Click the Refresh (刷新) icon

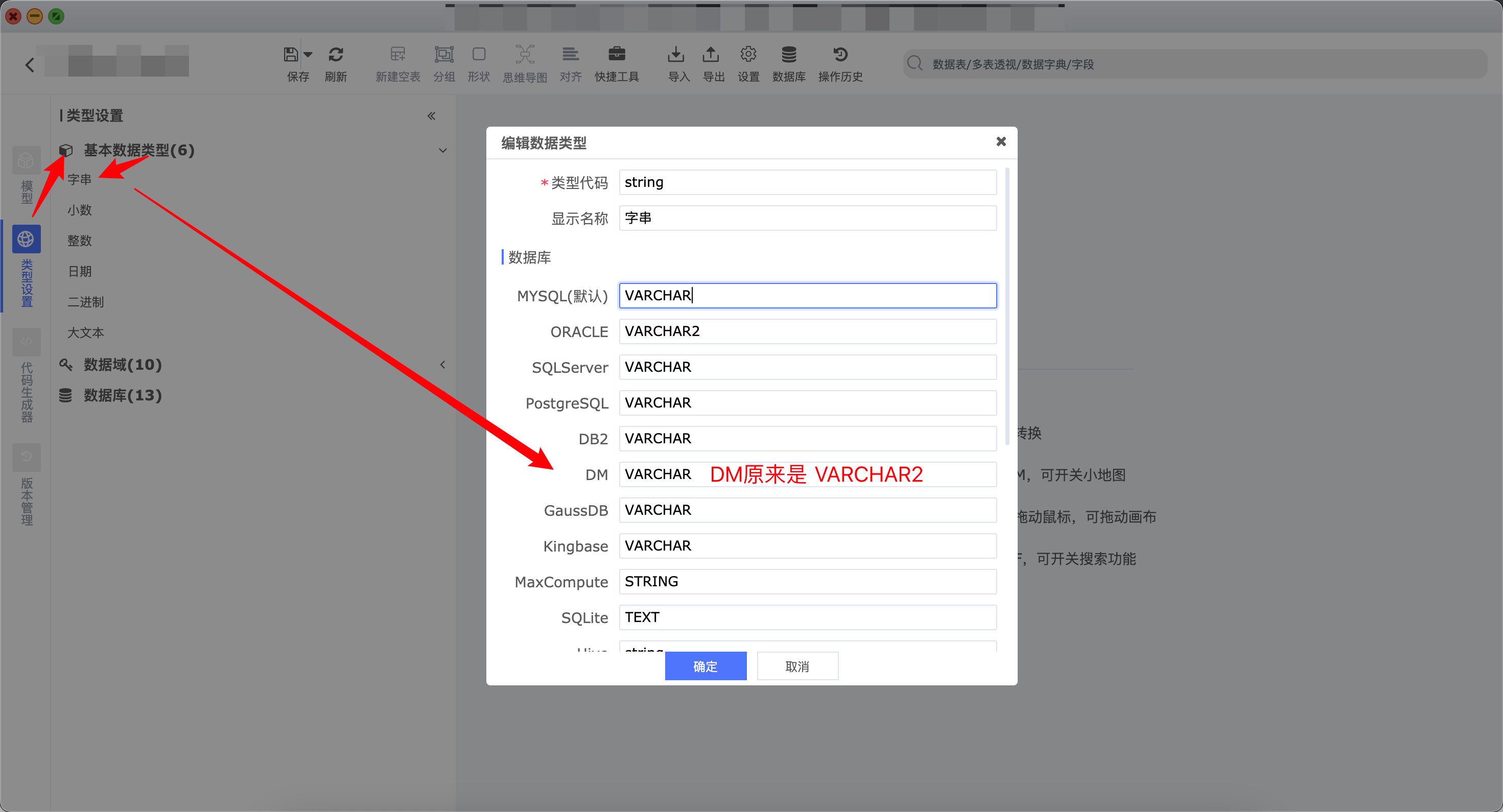[x=336, y=55]
